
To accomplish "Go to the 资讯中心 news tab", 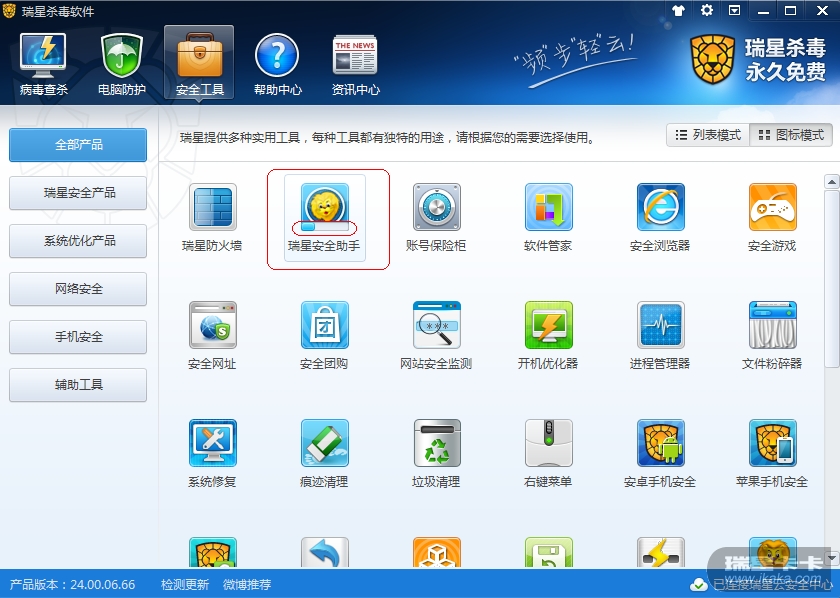I will (355, 64).
